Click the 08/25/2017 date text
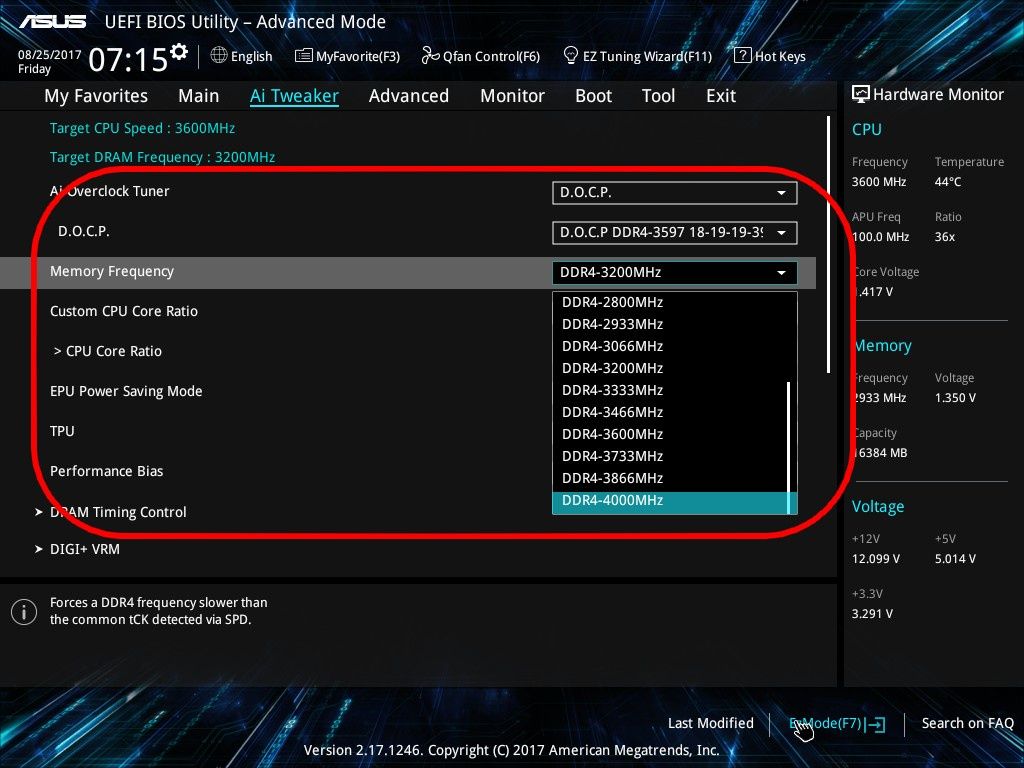 [50, 55]
